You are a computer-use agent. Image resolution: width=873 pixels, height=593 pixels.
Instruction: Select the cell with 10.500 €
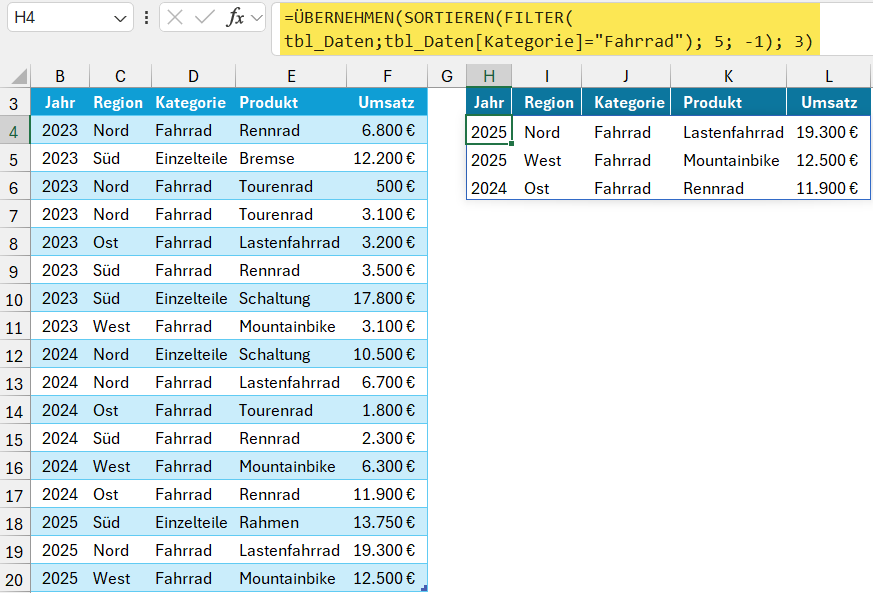(x=388, y=355)
